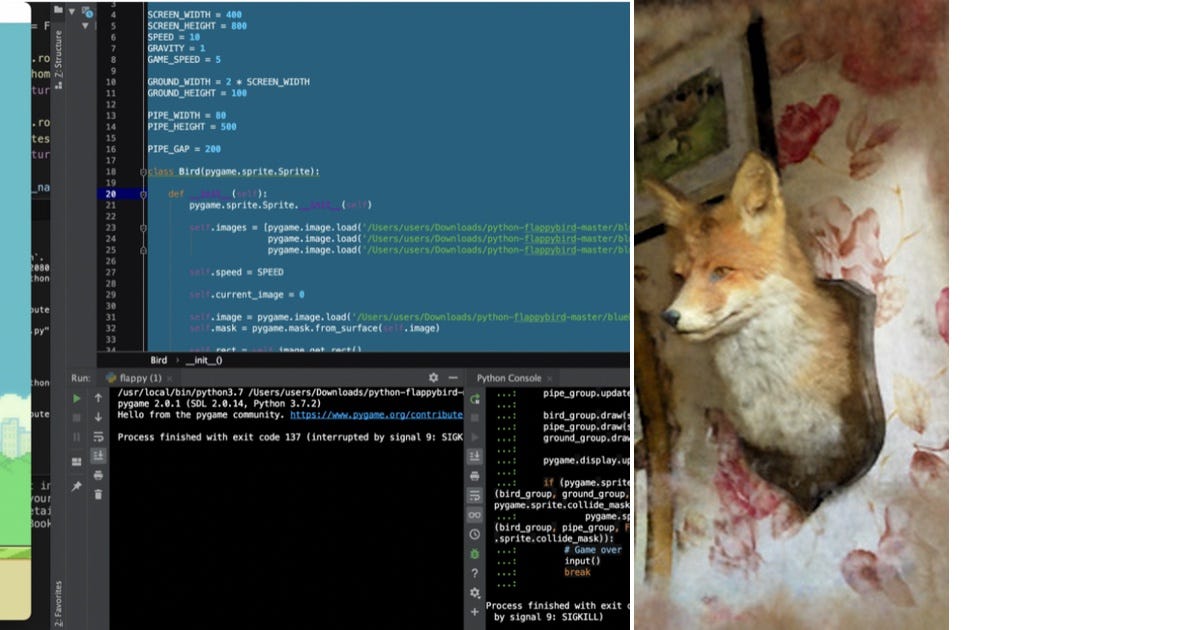Open Python Console settings gear
1200x630 pixels.
click(475, 592)
